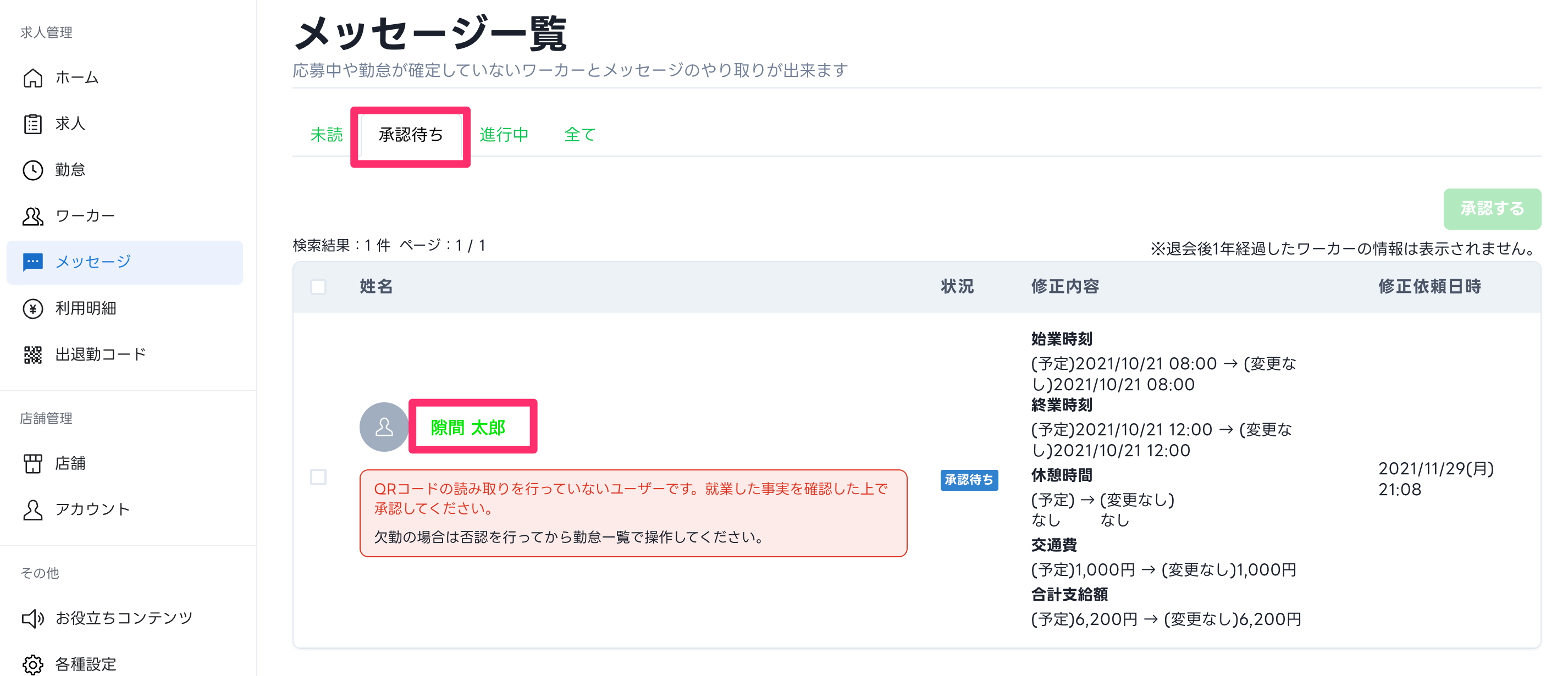Open 利用明細 via the yen icon
The height and width of the screenshot is (676, 1568).
click(34, 308)
